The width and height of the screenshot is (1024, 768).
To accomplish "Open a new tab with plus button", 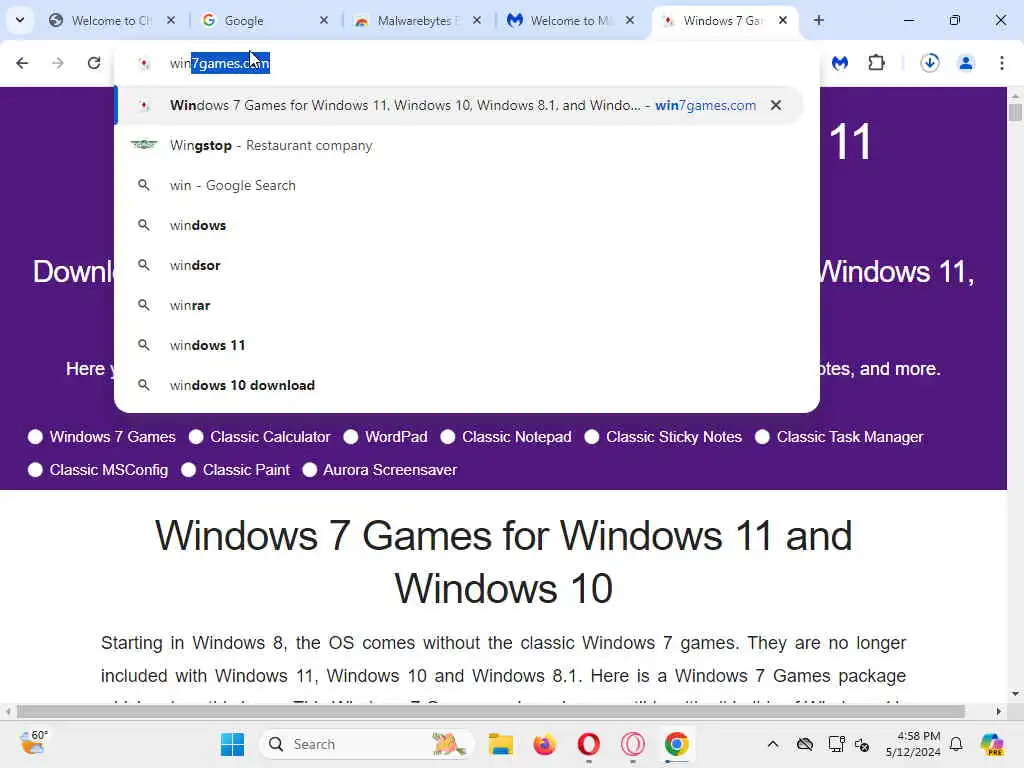I will (x=819, y=20).
